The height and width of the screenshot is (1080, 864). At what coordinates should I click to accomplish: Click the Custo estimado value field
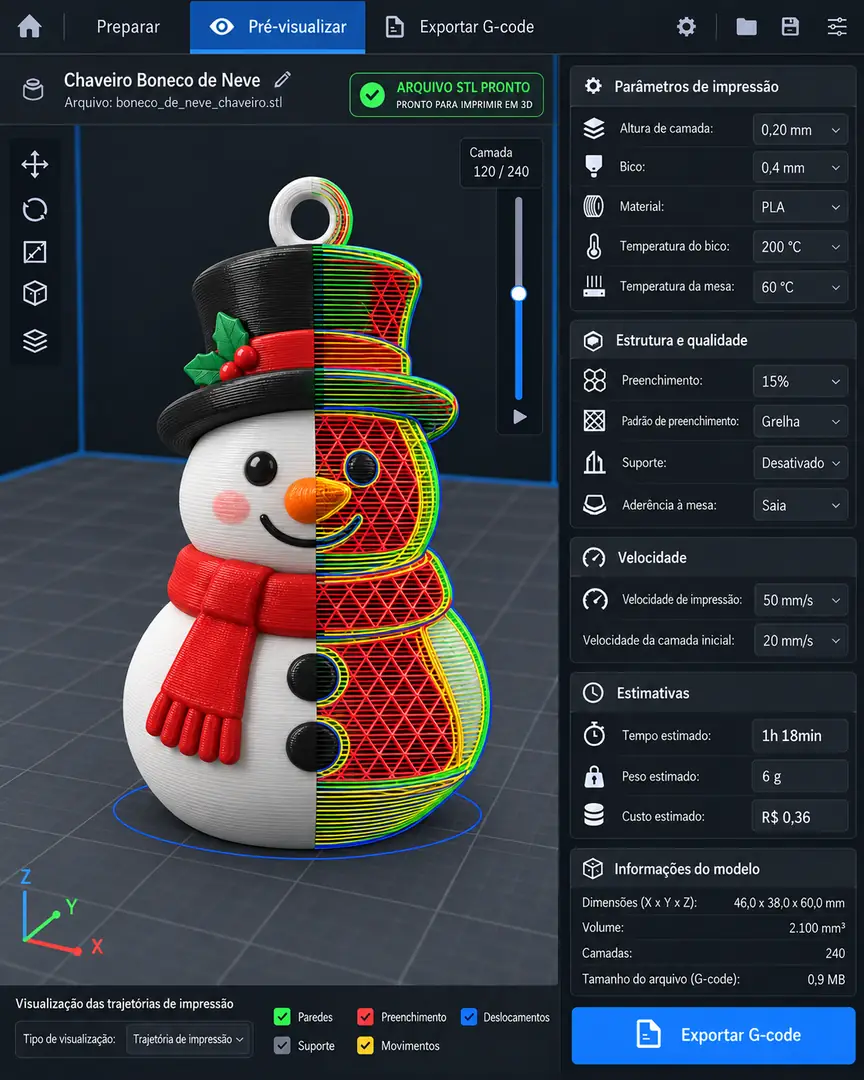coord(800,817)
